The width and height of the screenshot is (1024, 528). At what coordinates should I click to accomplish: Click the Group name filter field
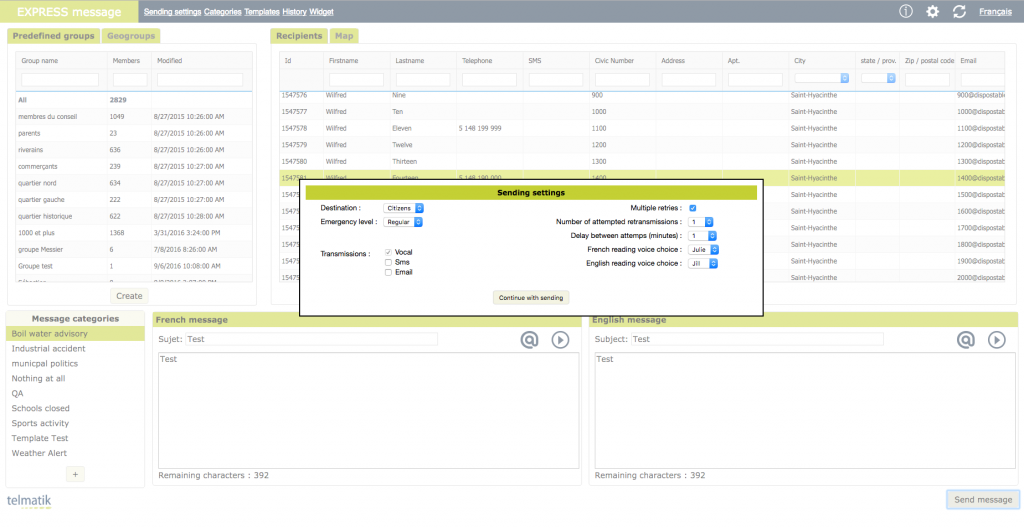click(x=60, y=80)
